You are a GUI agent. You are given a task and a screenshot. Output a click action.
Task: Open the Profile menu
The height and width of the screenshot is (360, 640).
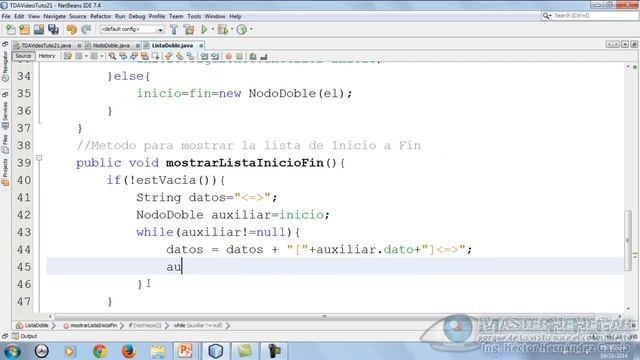pos(157,16)
